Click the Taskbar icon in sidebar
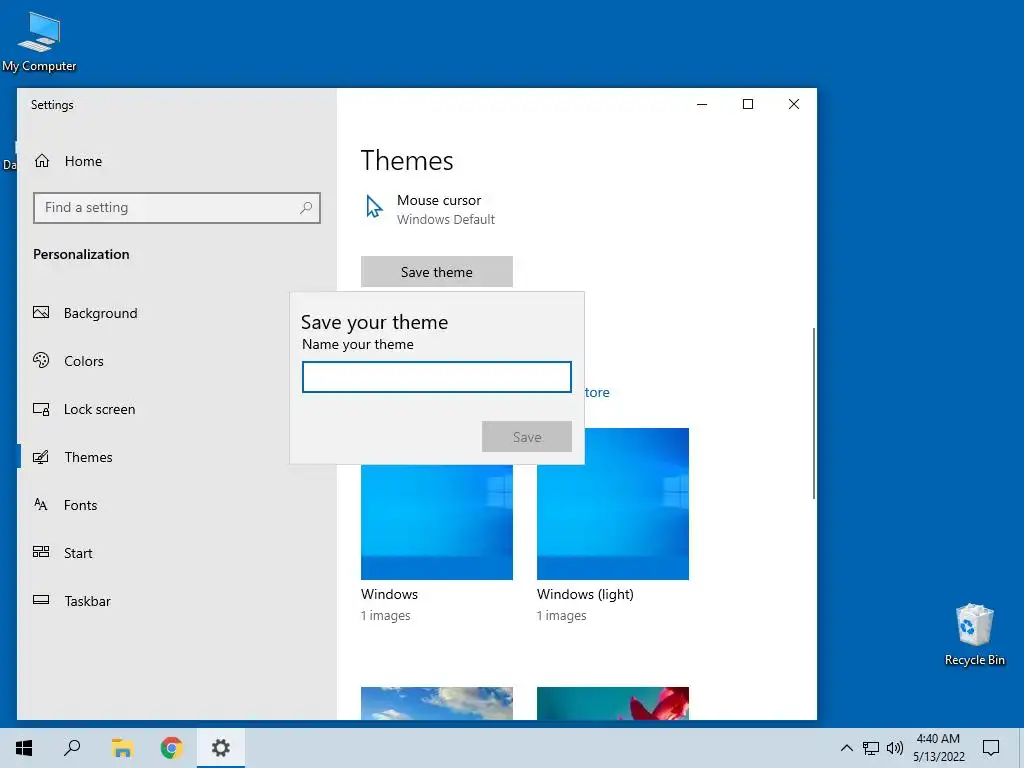Viewport: 1024px width, 768px height. tap(41, 600)
